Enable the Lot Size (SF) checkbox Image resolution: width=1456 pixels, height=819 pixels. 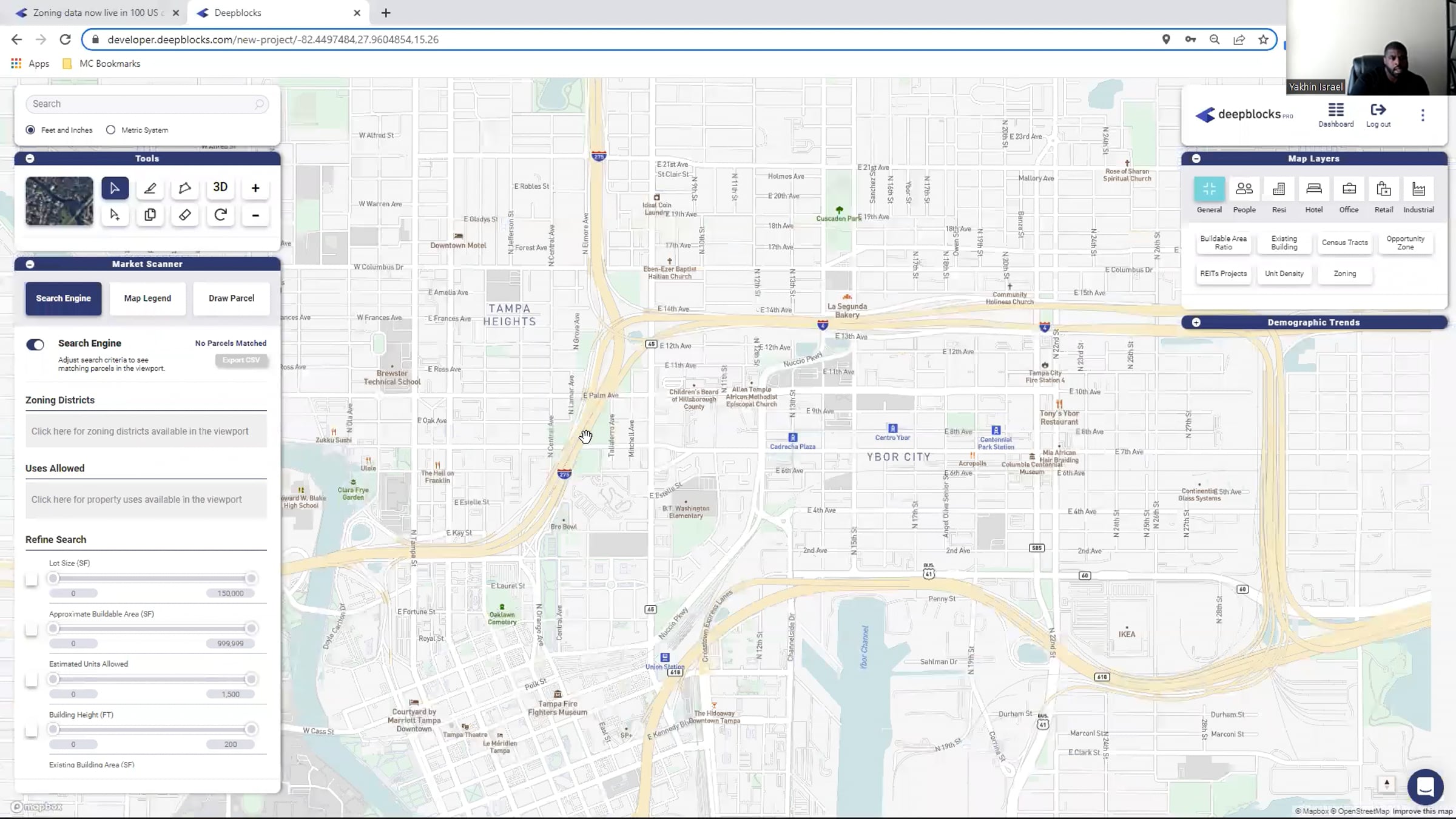tap(32, 579)
